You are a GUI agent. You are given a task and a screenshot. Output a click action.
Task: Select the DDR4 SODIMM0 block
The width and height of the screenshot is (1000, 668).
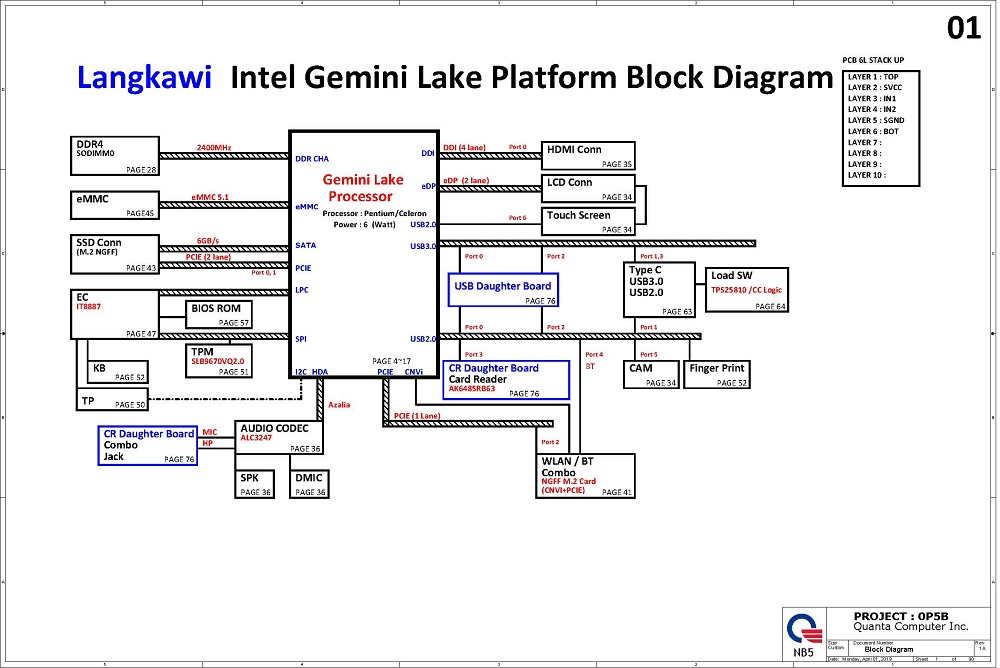tap(115, 156)
